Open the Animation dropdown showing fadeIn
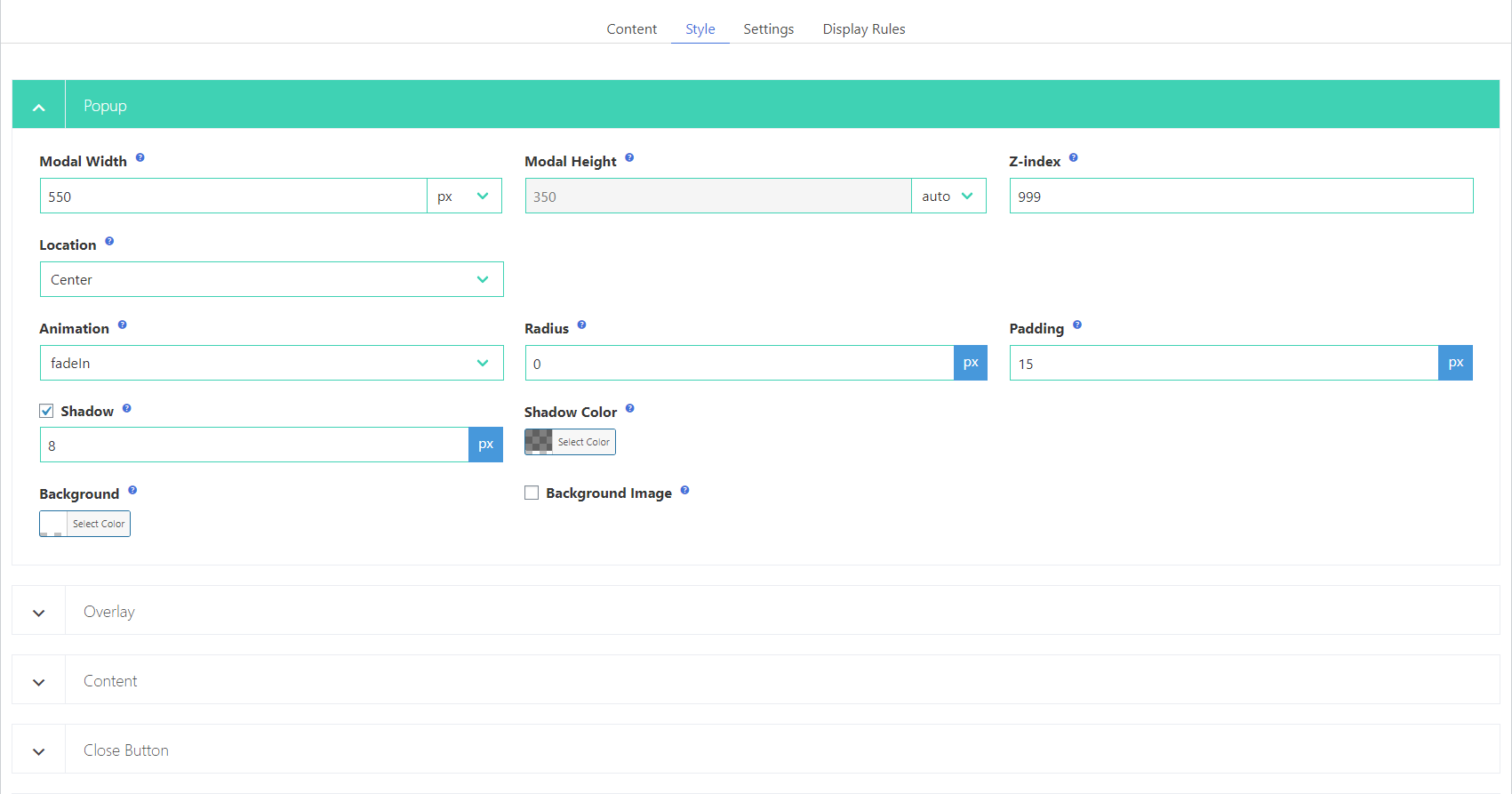Image resolution: width=1512 pixels, height=794 pixels. point(271,363)
